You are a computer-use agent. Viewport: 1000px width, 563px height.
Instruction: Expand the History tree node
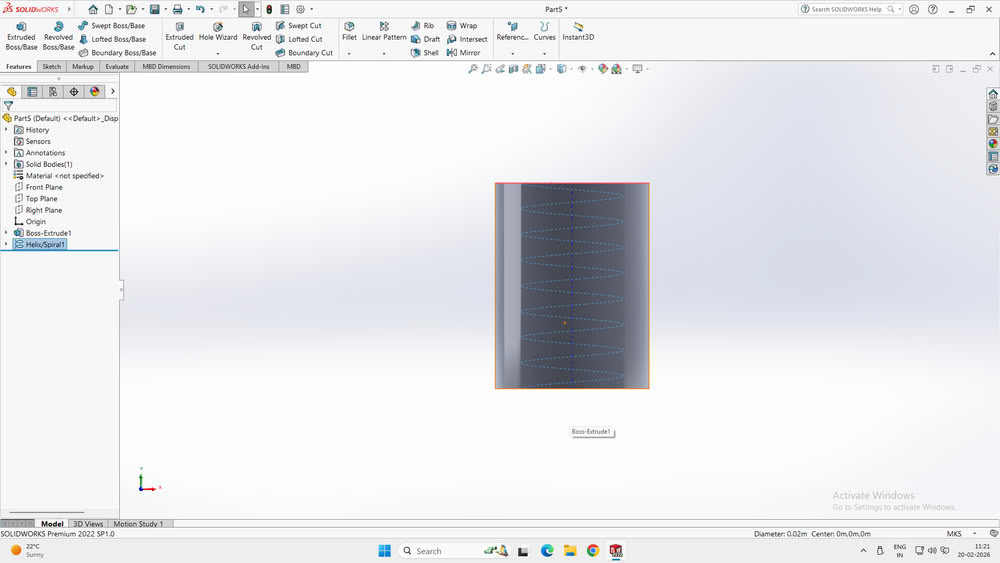[6, 129]
